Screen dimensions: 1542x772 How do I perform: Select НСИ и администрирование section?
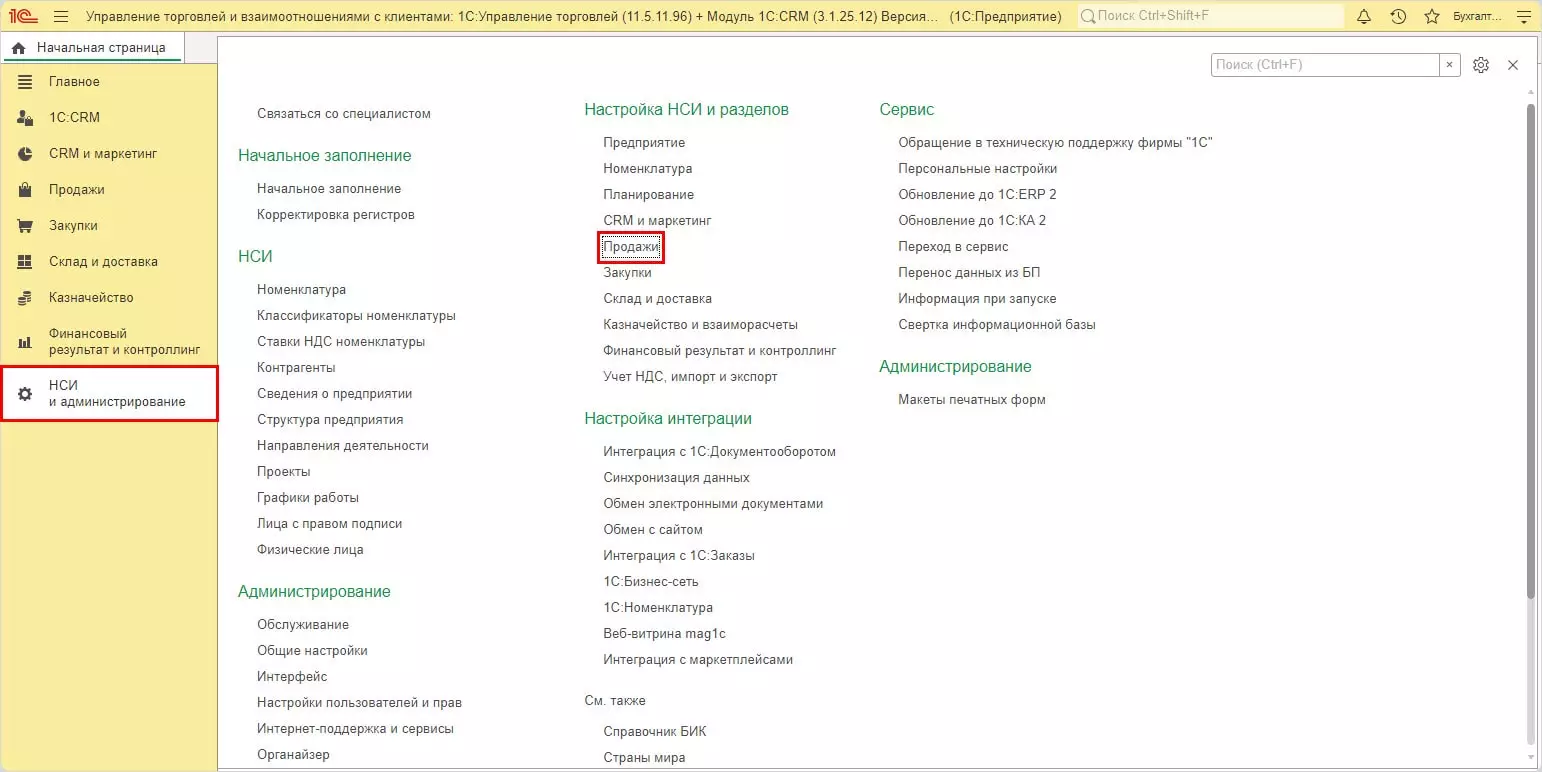pyautogui.click(x=109, y=394)
